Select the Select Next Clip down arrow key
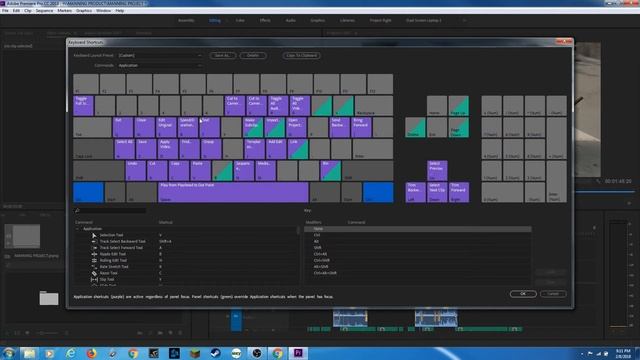Viewport: 640px width, 360px height. (437, 192)
